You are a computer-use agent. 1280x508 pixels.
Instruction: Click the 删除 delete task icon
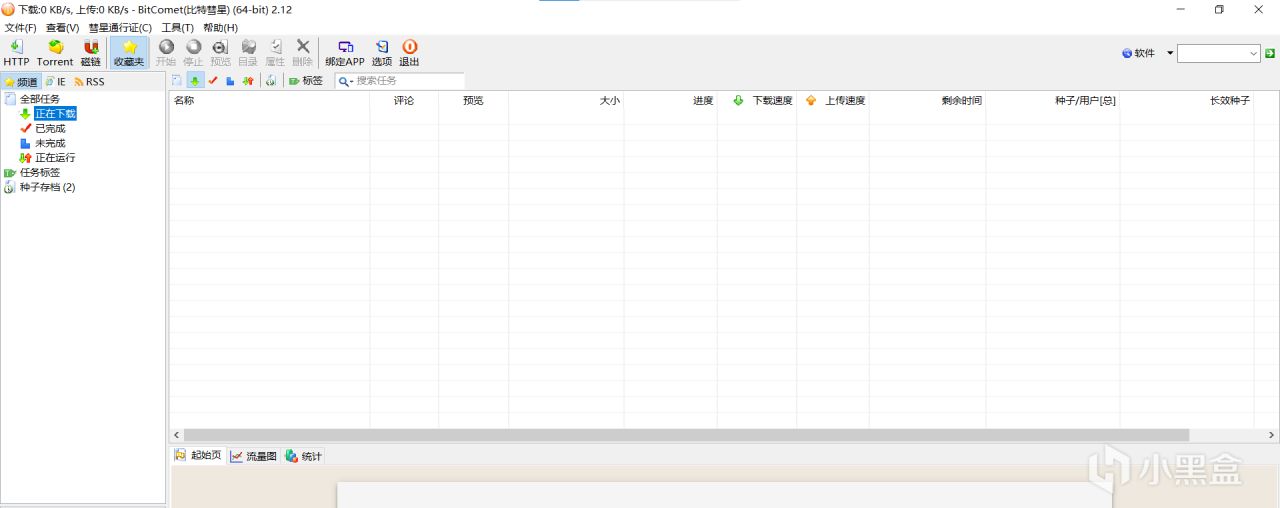302,53
